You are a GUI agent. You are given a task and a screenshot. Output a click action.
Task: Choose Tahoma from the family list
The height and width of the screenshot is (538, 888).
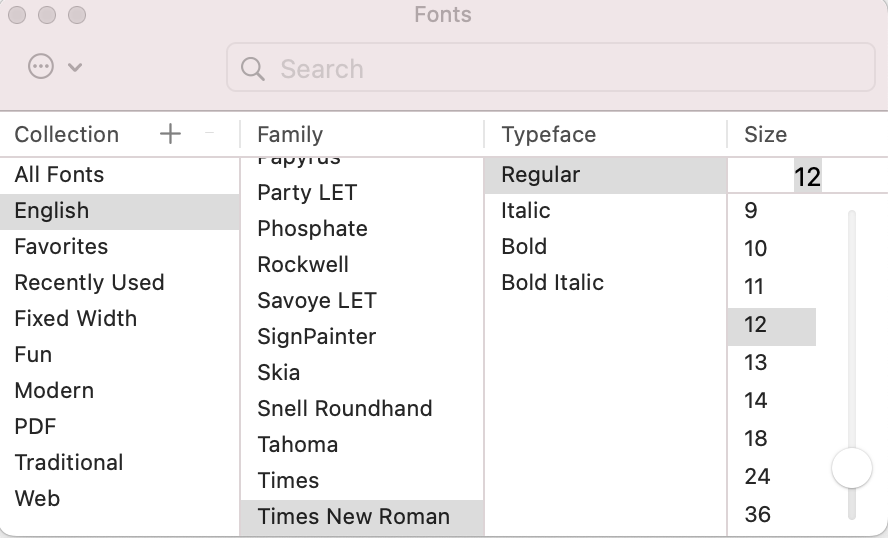pos(298,445)
